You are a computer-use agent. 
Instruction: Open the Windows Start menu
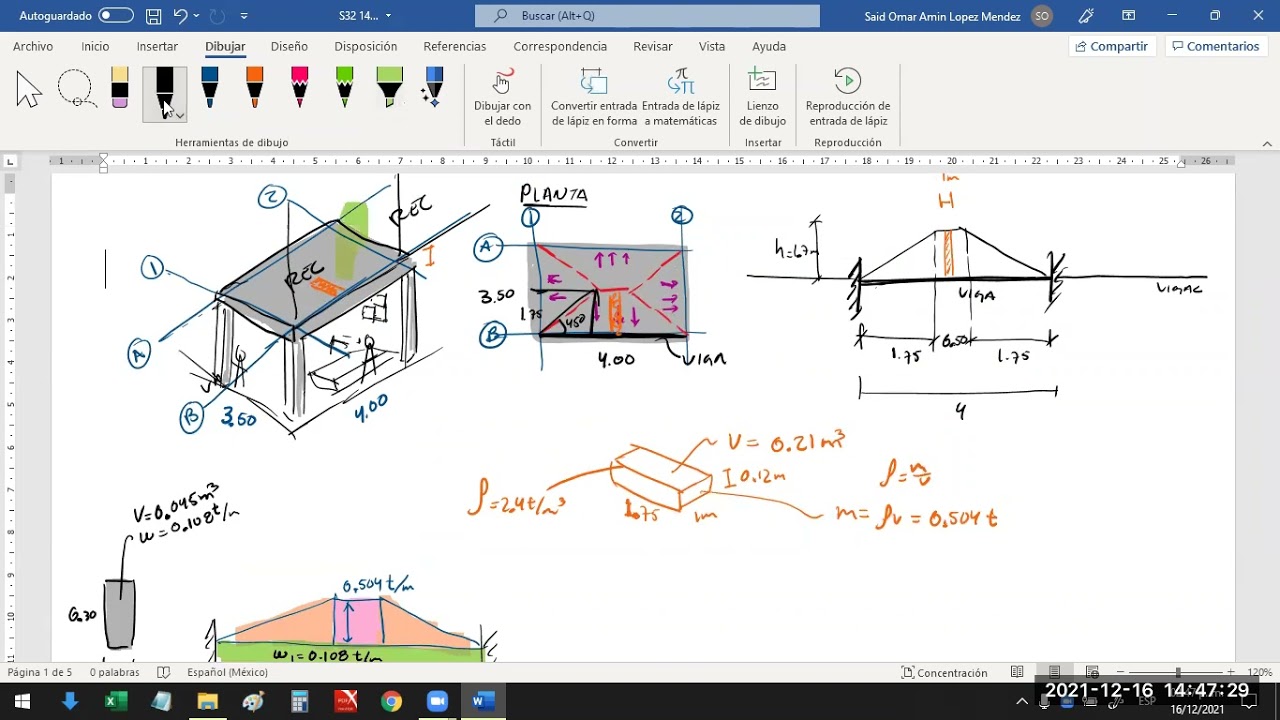pyautogui.click(x=22, y=701)
